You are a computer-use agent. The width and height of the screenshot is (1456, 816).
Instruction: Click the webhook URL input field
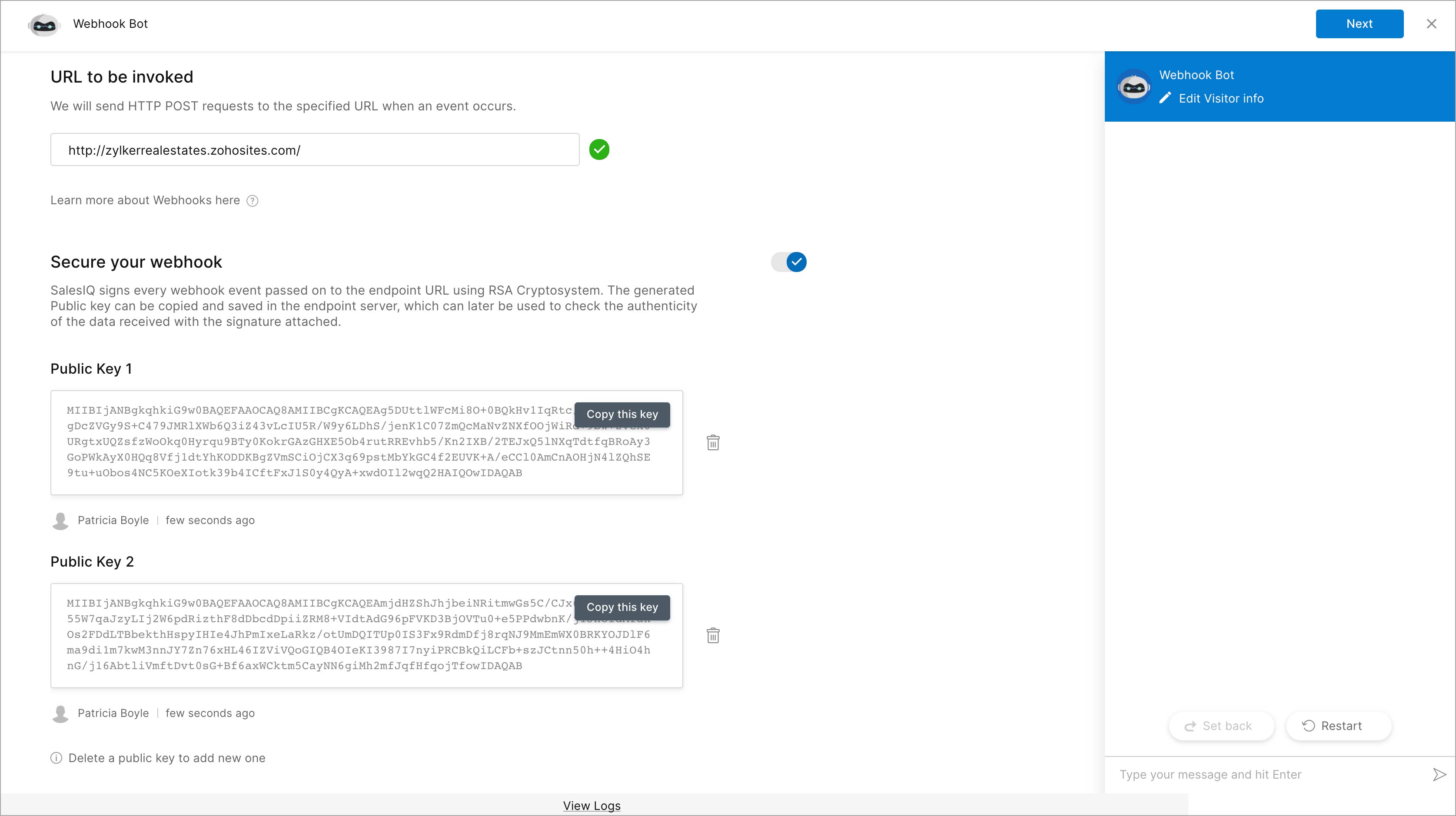tap(314, 149)
